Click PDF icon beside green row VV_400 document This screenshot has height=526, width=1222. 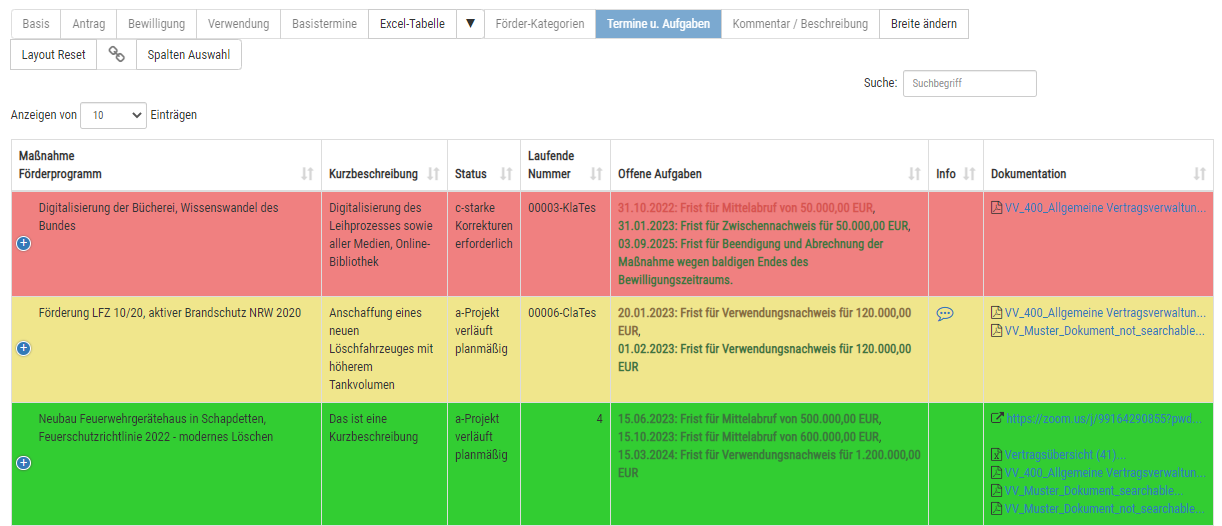996,473
